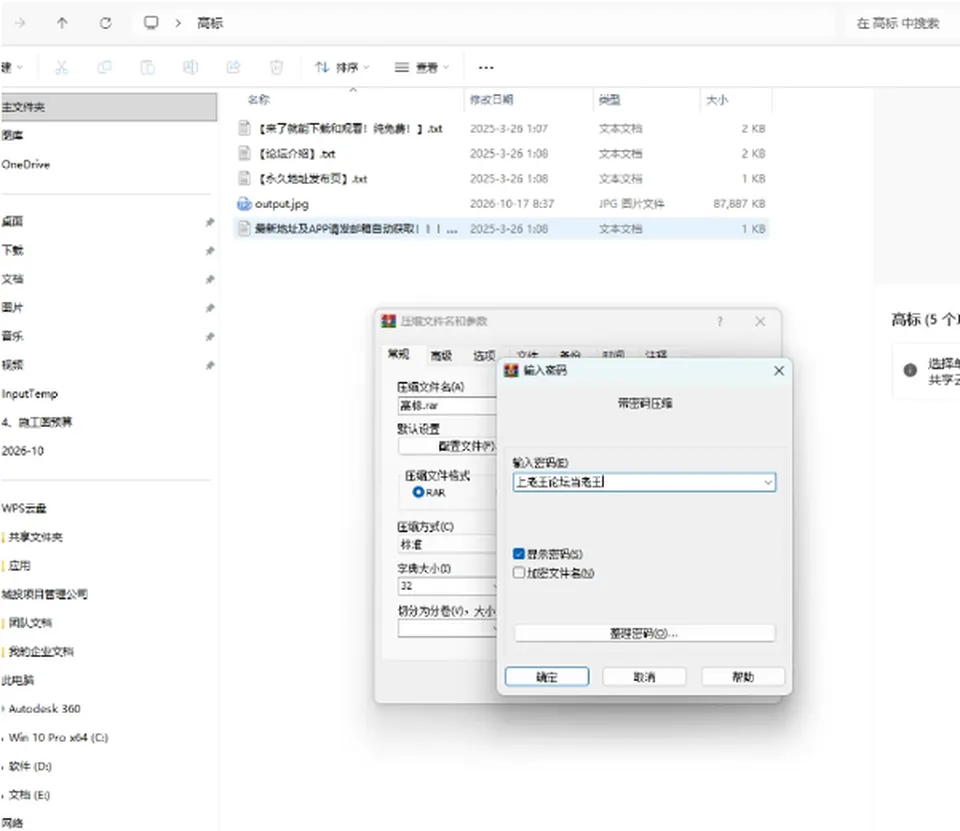The image size is (960, 831).
Task: Click the pin icon next to 音乐
Action: pyautogui.click(x=210, y=336)
